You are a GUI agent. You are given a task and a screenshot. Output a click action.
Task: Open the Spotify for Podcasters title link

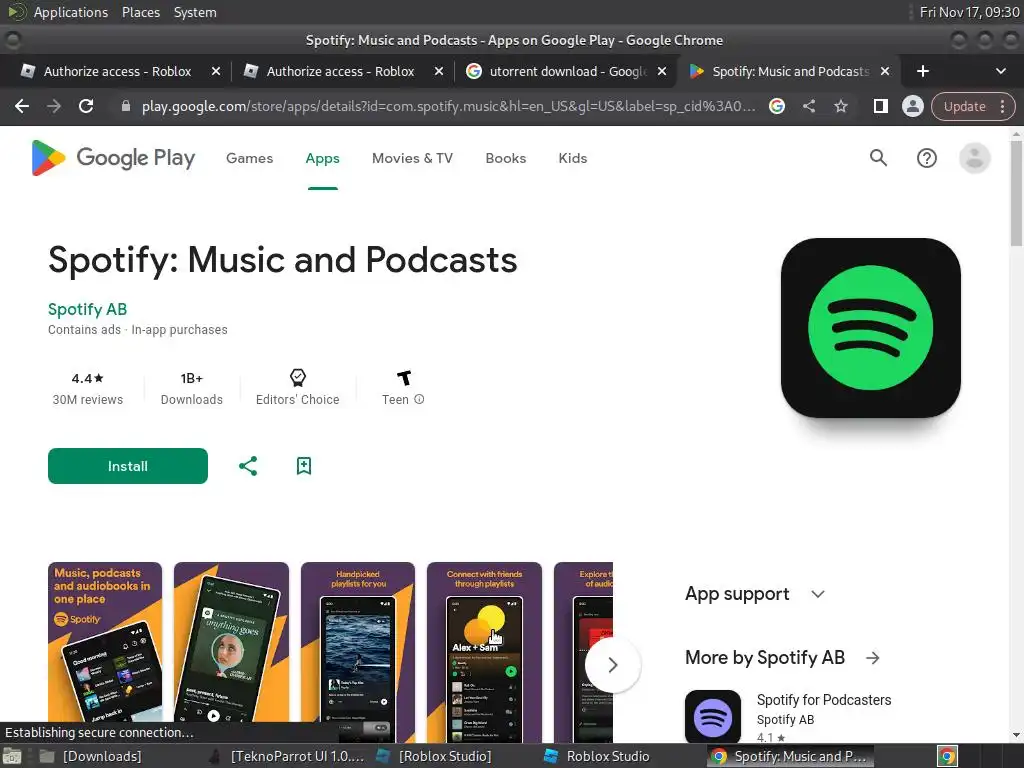pyautogui.click(x=824, y=699)
